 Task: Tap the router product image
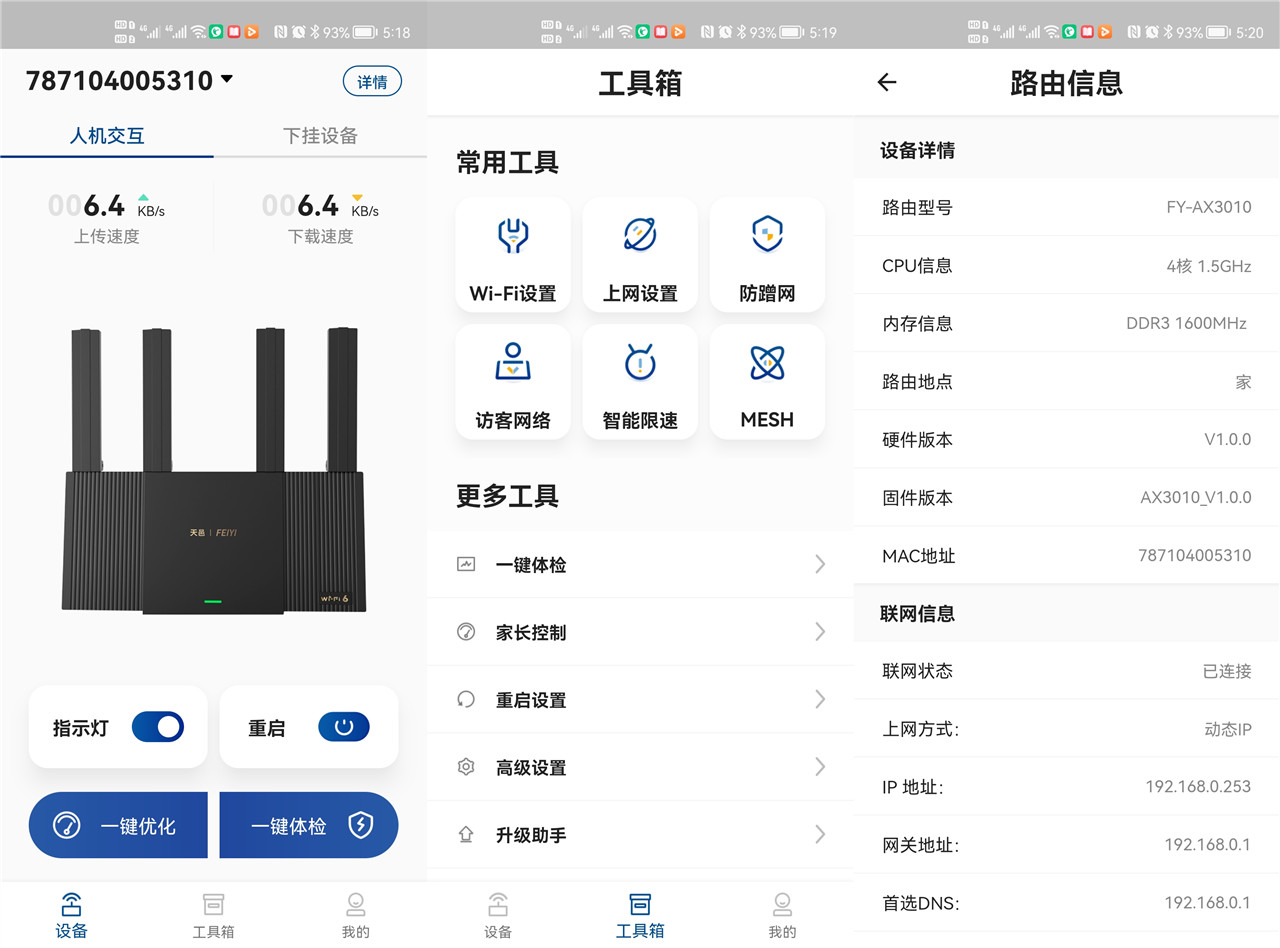(213, 470)
